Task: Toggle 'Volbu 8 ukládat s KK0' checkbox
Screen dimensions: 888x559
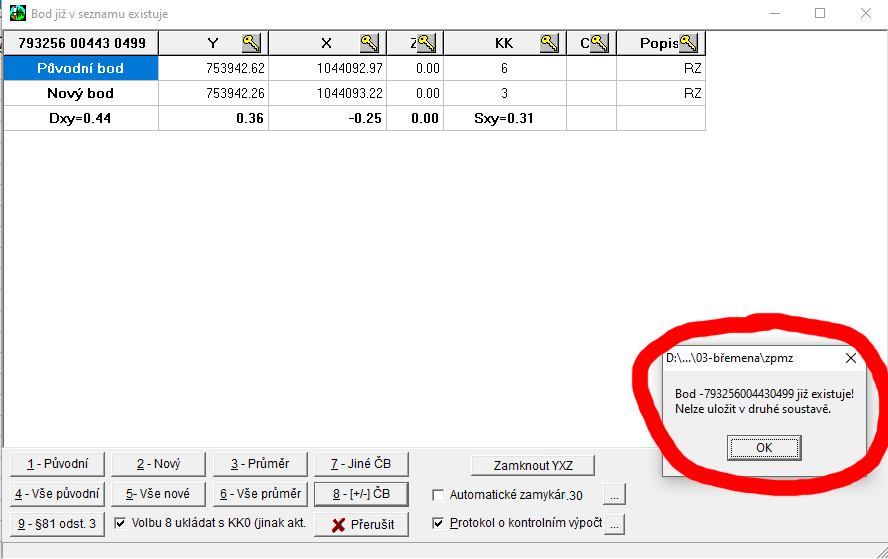Action: pos(120,522)
